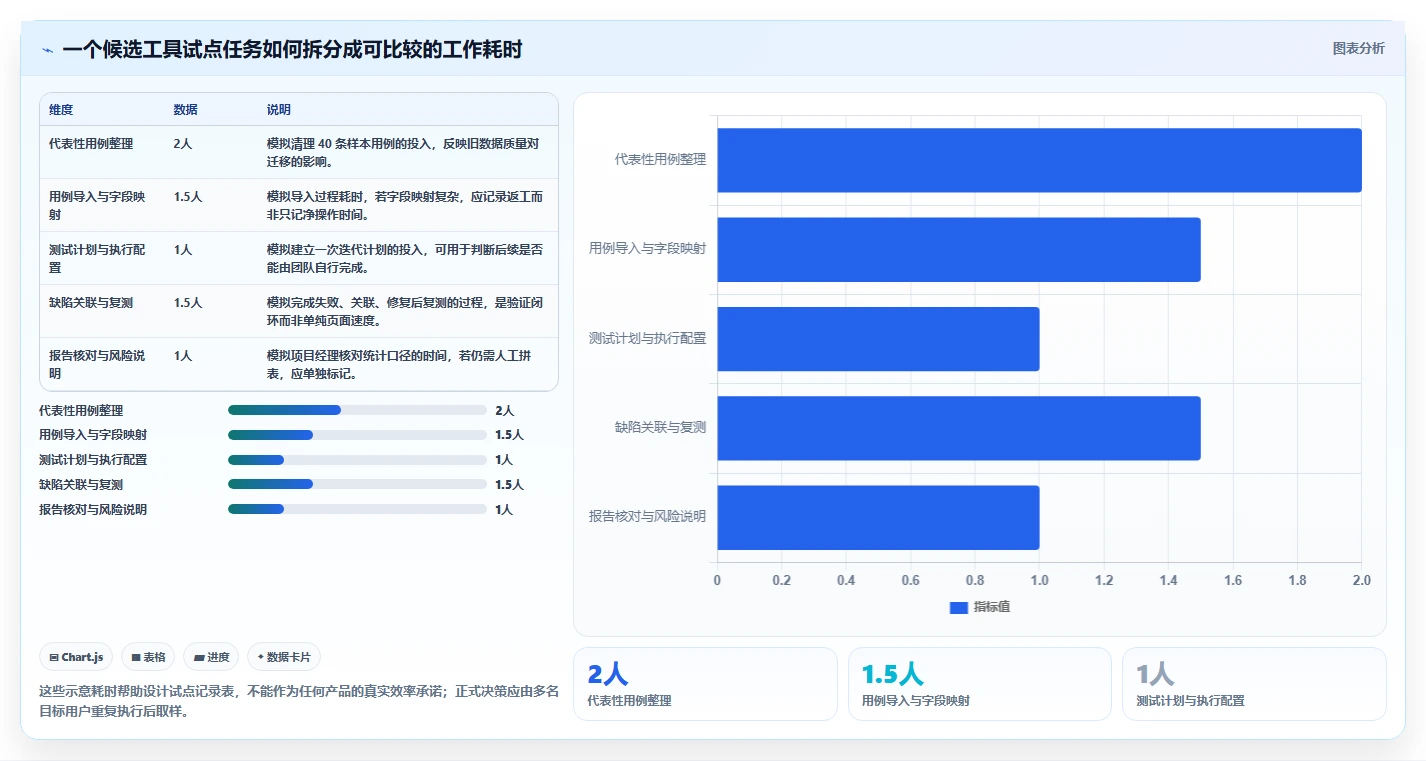The height and width of the screenshot is (761, 1426).
Task: Select the 数据 table column header
Action: [185, 110]
